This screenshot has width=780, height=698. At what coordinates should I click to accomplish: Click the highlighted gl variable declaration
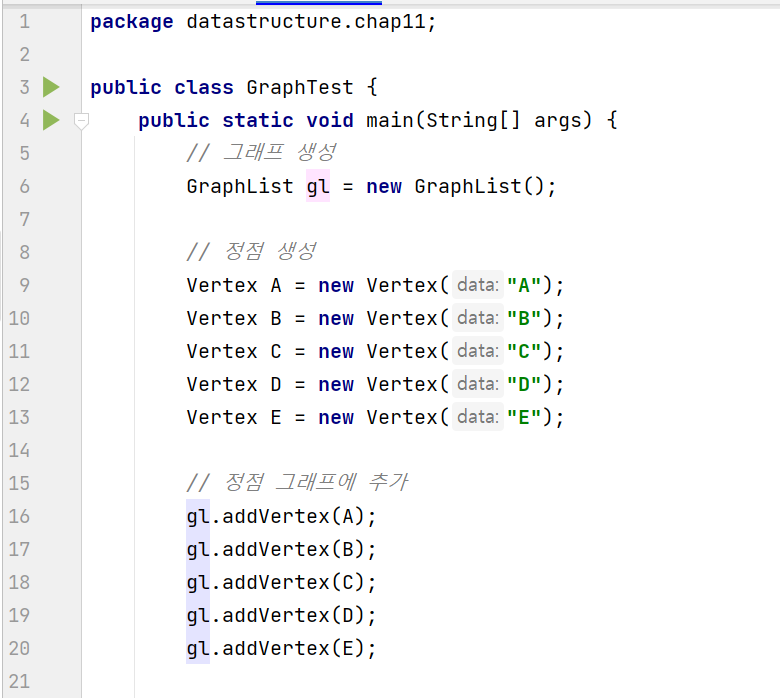coord(318,186)
